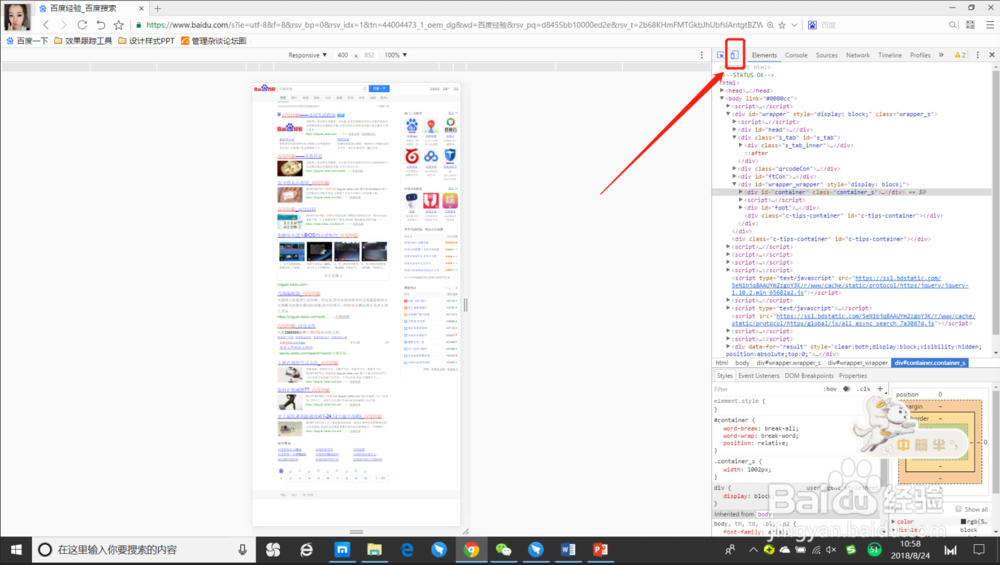Open the DevTools three-dot customize menu

coord(978,55)
